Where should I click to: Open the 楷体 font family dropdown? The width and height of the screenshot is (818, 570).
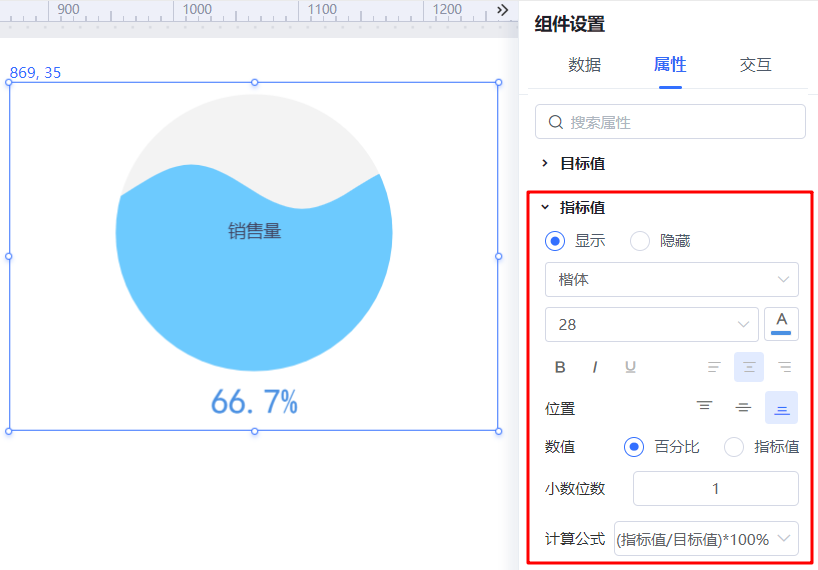coord(671,280)
